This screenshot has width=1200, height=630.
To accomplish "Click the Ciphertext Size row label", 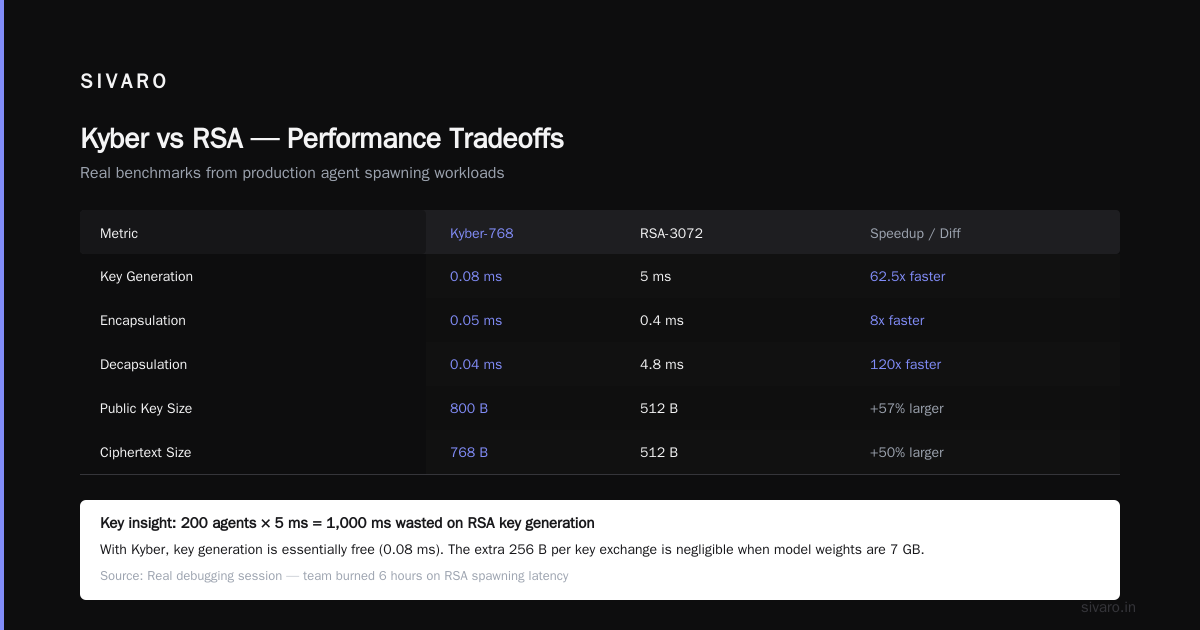I will [x=145, y=452].
